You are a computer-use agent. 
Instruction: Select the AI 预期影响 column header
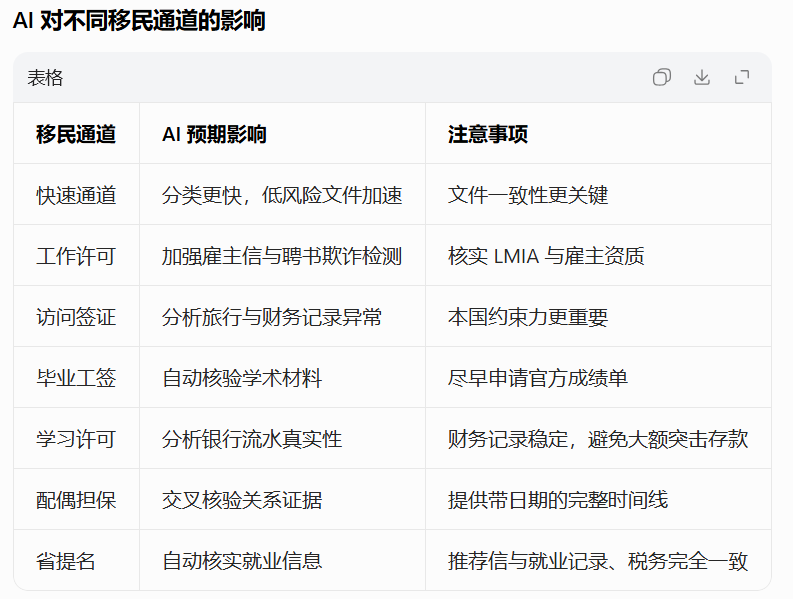click(214, 134)
